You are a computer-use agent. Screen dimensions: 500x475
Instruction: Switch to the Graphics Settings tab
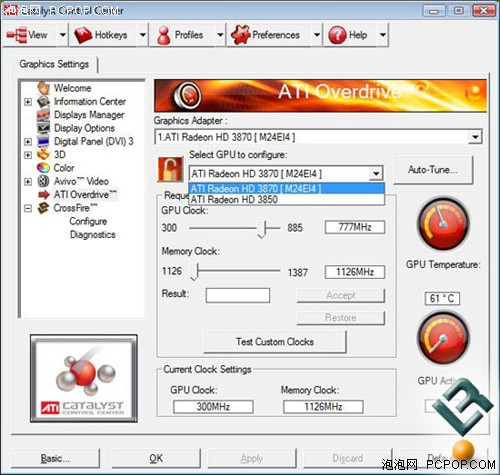pyautogui.click(x=54, y=64)
